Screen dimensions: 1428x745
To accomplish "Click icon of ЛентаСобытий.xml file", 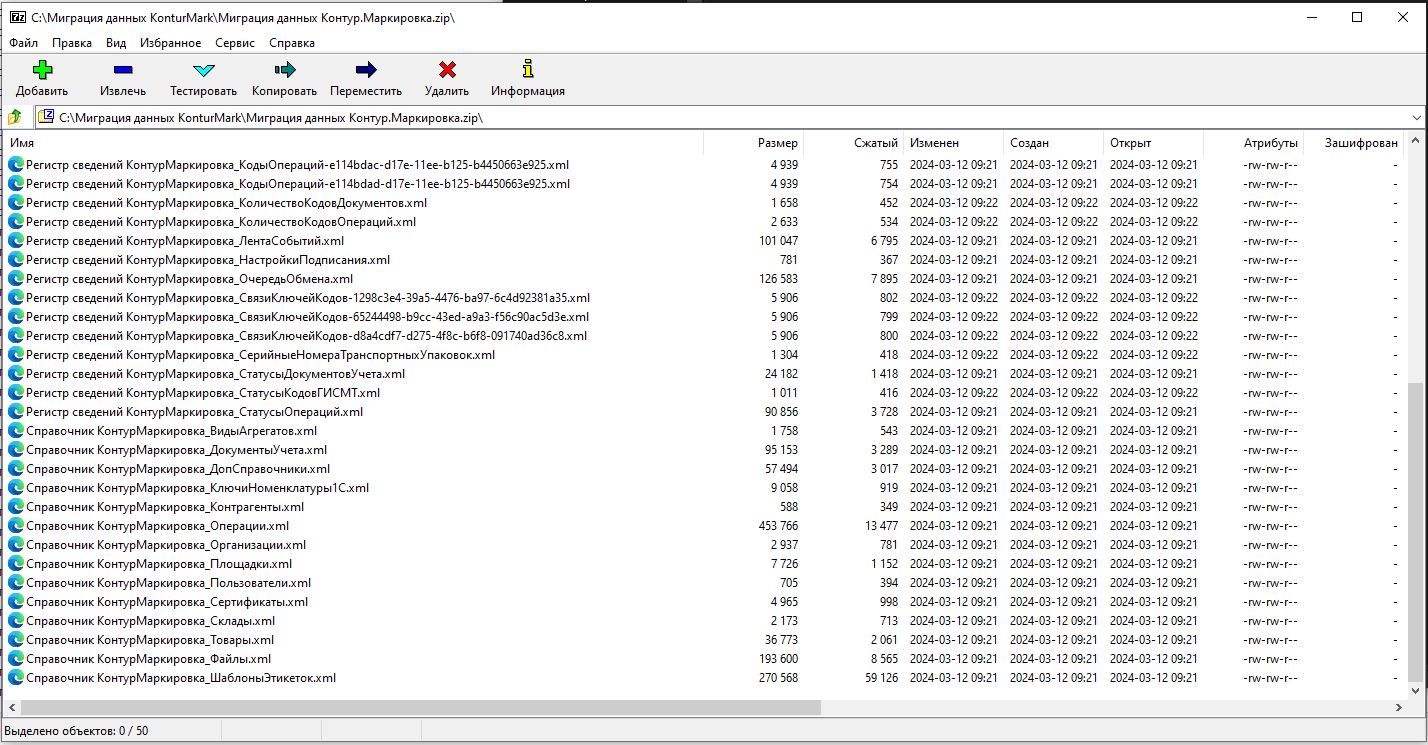I will click(15, 241).
